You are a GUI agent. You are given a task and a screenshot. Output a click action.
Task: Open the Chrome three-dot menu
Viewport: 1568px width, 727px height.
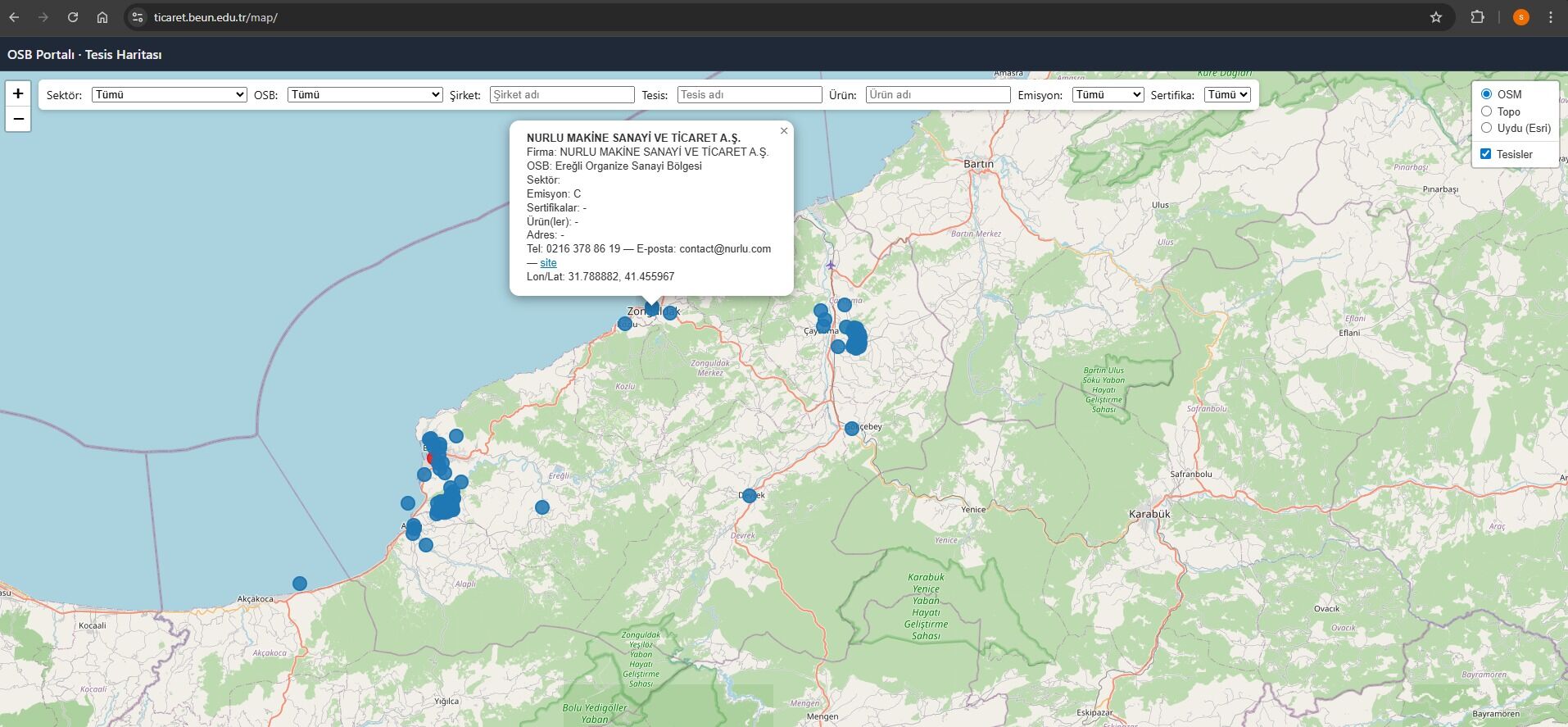1550,17
